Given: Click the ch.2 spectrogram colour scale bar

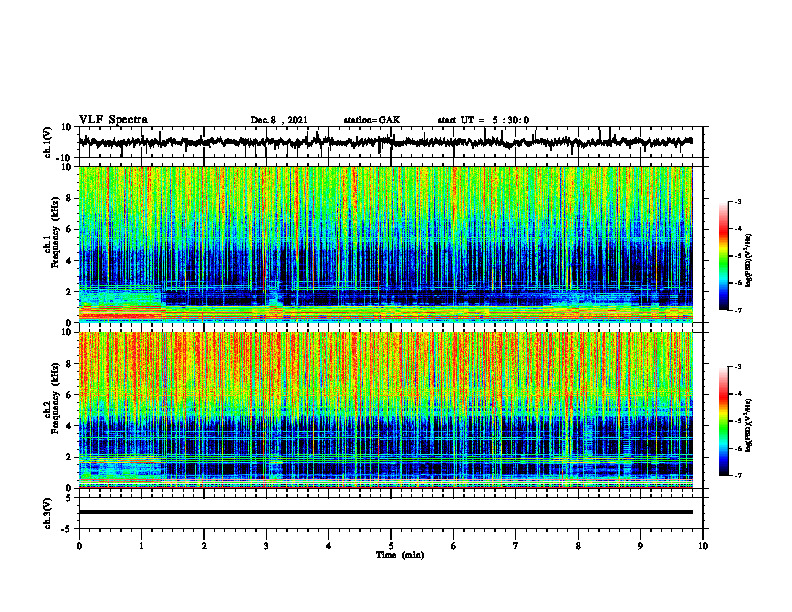Looking at the screenshot, I should pos(724,421).
